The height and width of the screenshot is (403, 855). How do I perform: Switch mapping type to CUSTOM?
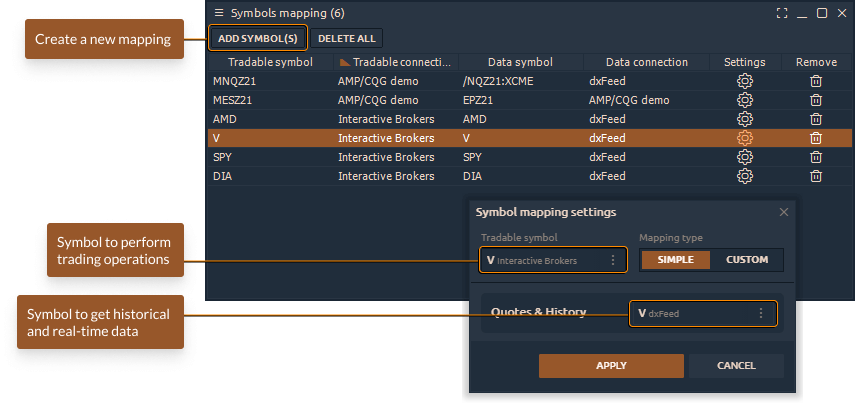[x=747, y=260]
